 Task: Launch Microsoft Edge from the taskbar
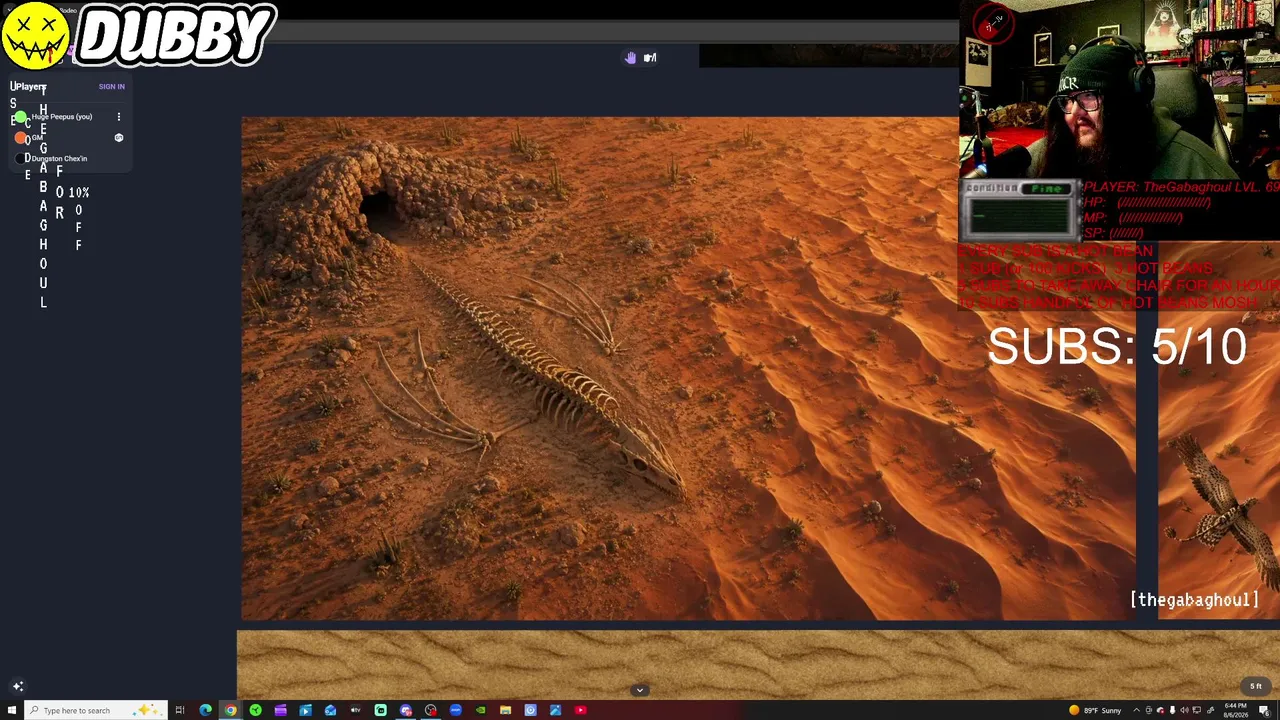point(205,710)
